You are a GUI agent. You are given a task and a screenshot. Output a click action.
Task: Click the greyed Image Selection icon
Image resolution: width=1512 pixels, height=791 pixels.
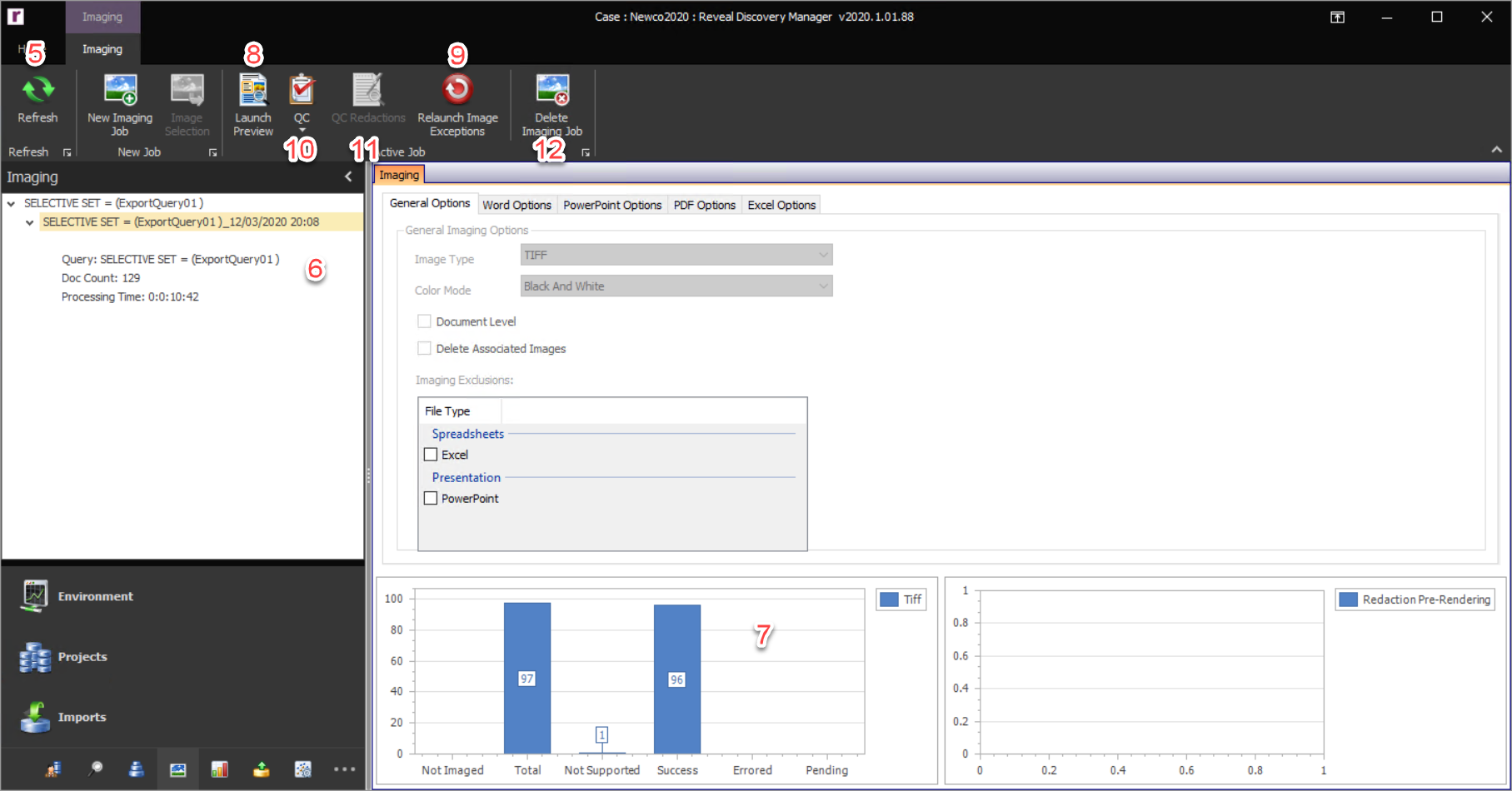click(x=187, y=90)
